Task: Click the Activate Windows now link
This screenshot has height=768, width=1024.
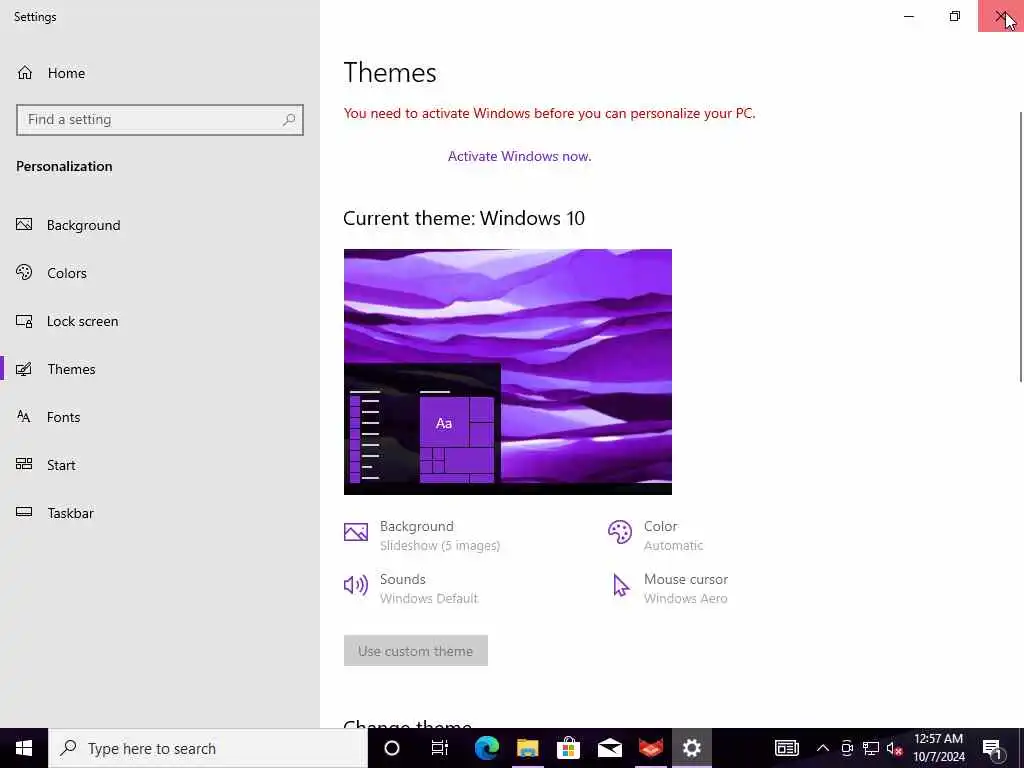Action: (519, 156)
